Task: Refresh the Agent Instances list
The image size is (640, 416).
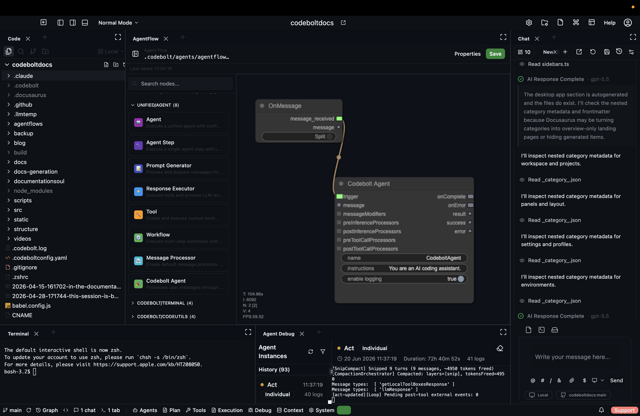Action: coord(311,351)
